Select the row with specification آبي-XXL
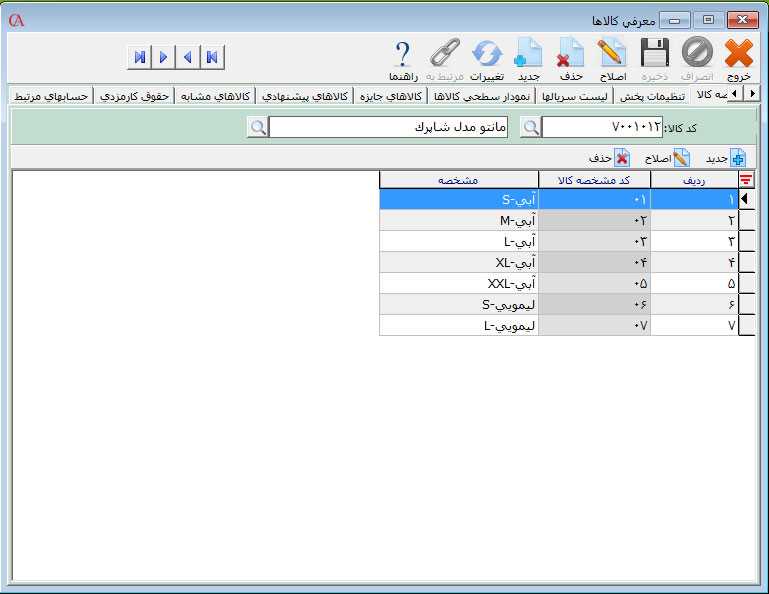The height and width of the screenshot is (594, 769). [458, 283]
